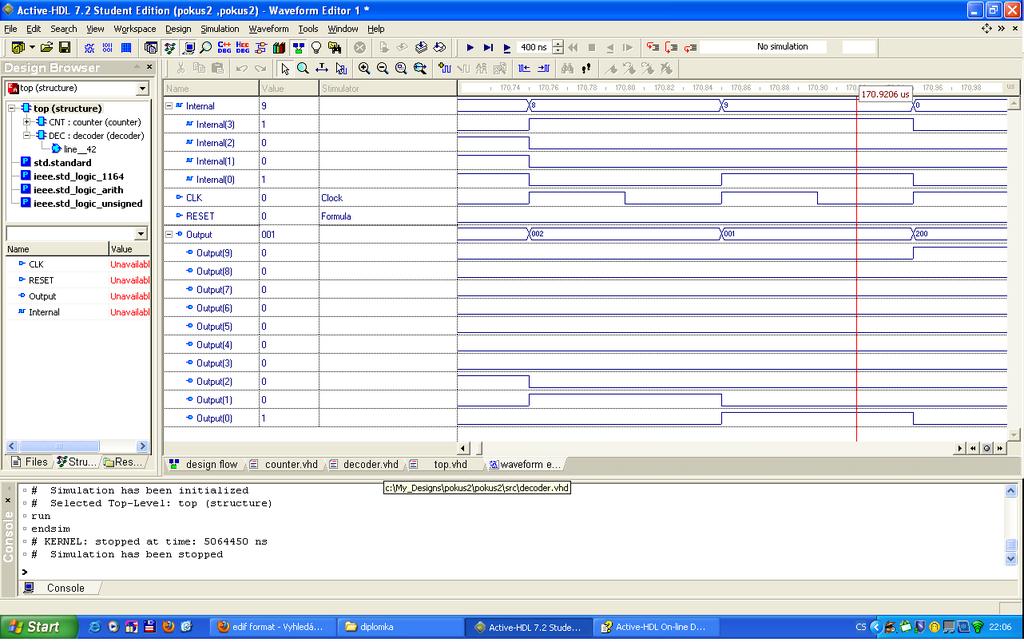1024x642 pixels.
Task: Click the blue grid block toolbar icon
Action: (x=126, y=47)
